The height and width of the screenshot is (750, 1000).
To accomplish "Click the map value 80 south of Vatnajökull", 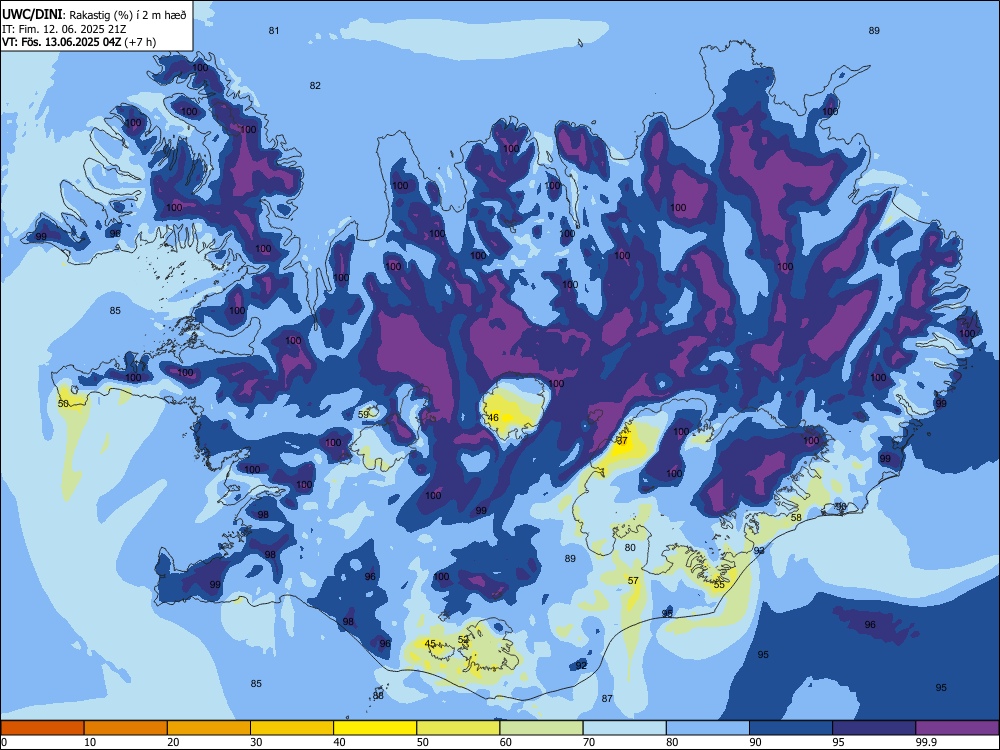I will click(630, 547).
